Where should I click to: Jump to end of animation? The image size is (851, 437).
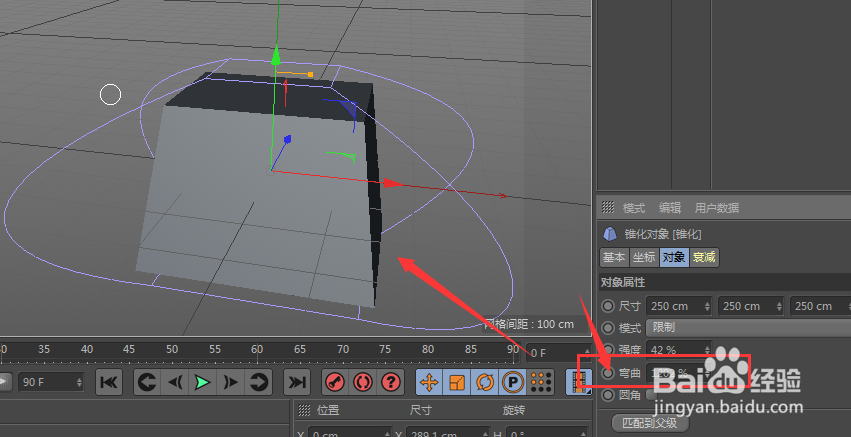click(x=297, y=382)
